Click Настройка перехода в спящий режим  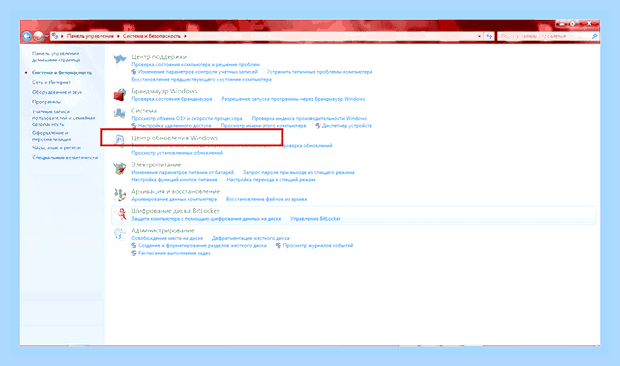271,179
